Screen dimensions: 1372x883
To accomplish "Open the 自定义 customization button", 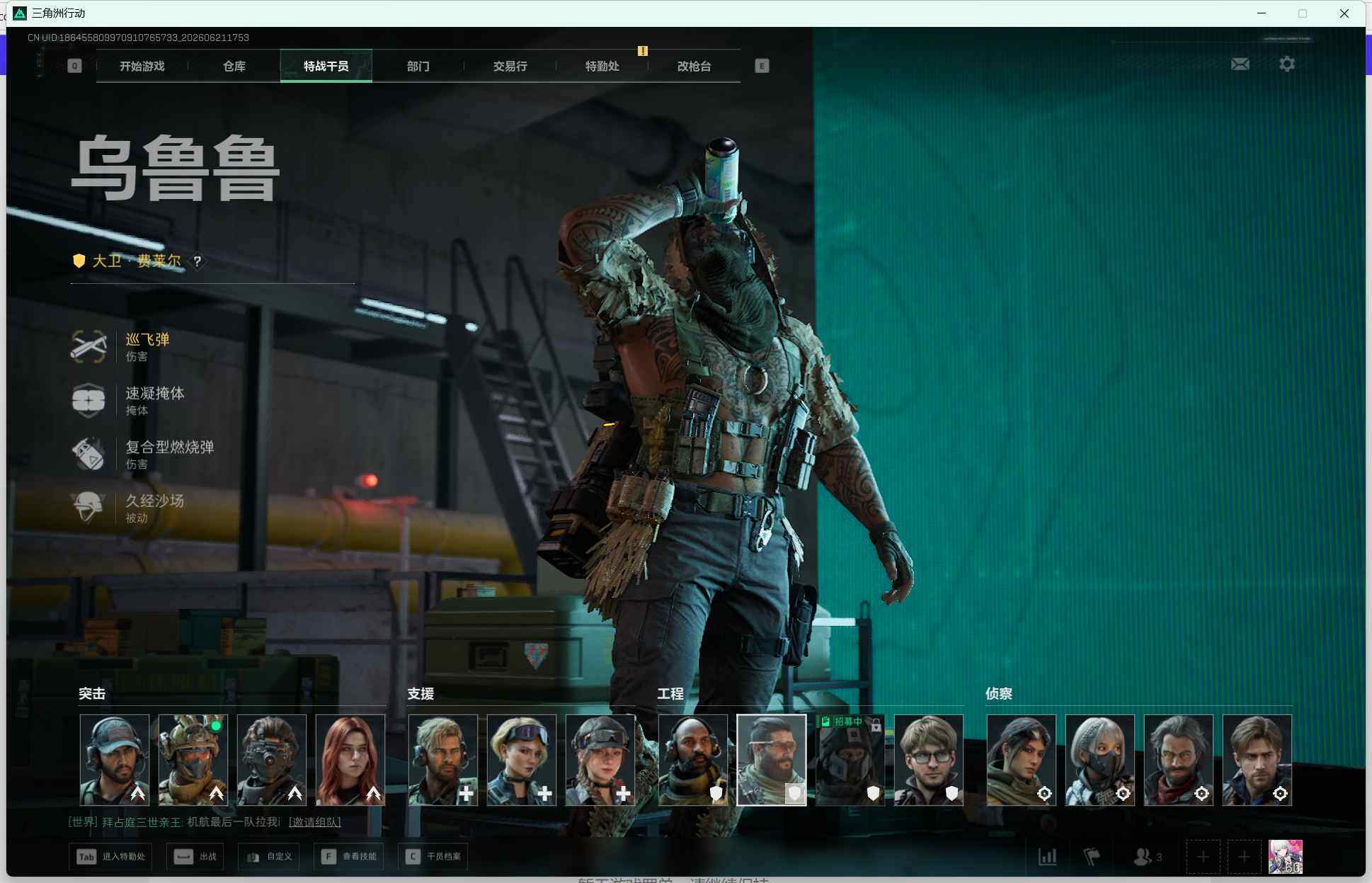I will pyautogui.click(x=269, y=857).
